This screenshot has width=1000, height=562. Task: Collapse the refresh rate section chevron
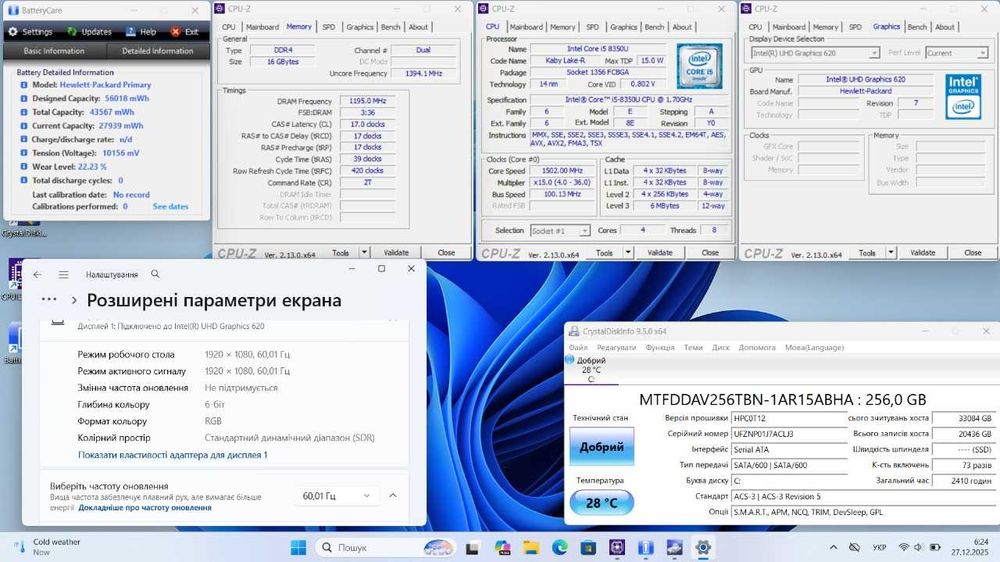tap(393, 496)
